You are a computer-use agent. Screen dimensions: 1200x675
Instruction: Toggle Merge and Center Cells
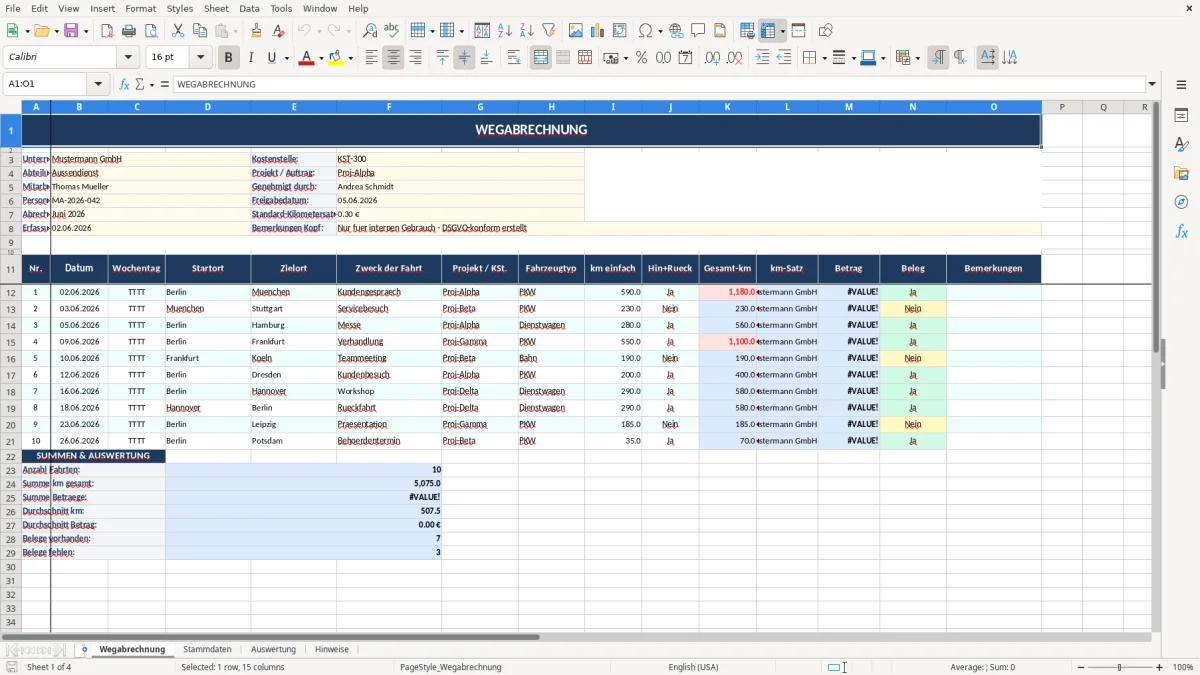[541, 58]
